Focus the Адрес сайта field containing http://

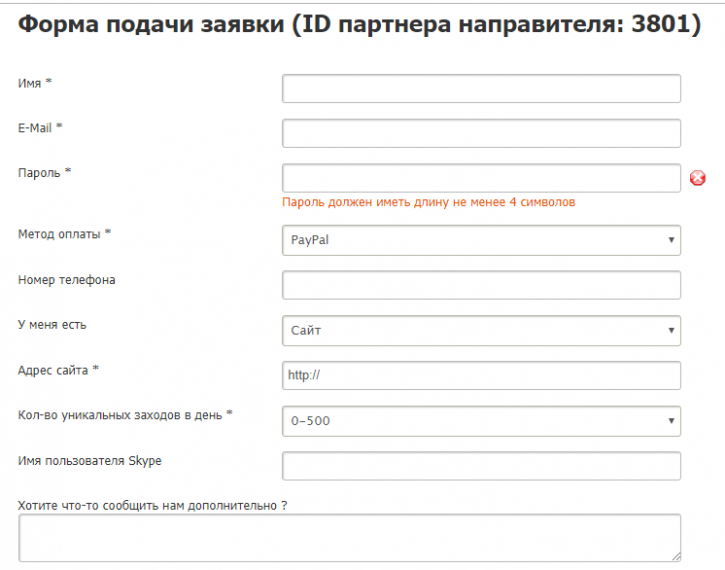(481, 375)
